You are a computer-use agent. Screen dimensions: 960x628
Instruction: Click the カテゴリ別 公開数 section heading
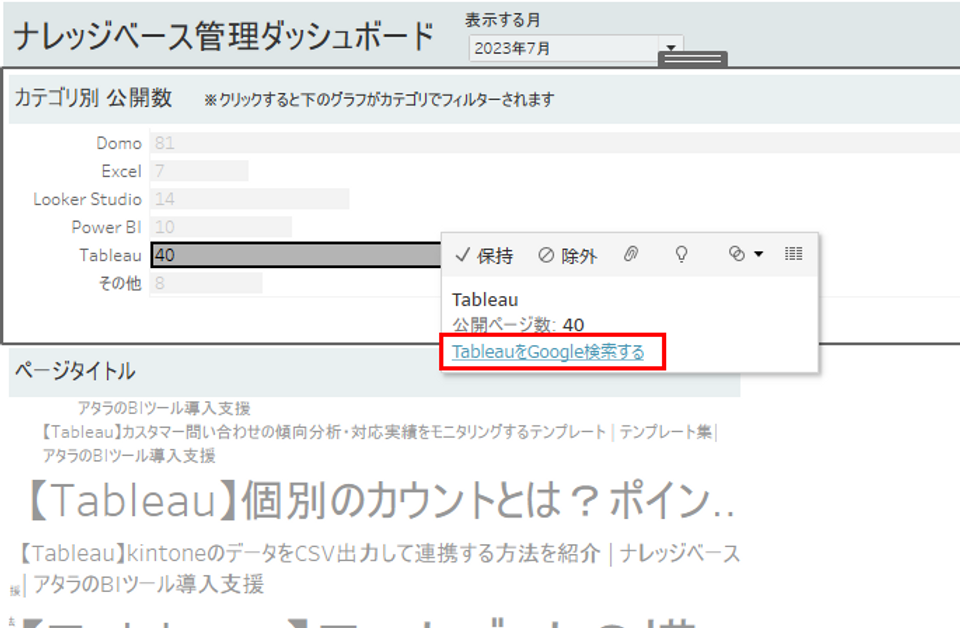[93, 98]
